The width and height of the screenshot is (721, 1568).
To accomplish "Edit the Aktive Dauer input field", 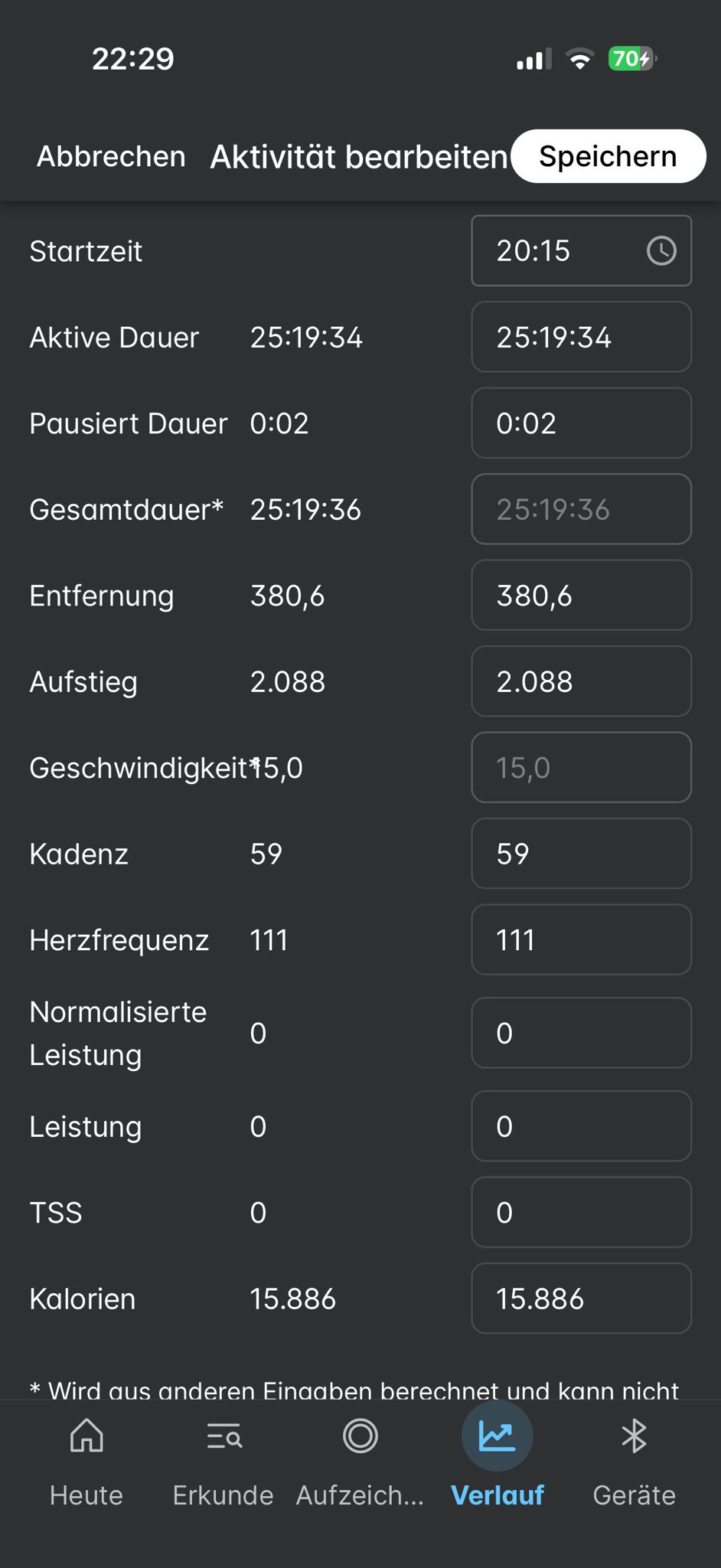I will 582,337.
